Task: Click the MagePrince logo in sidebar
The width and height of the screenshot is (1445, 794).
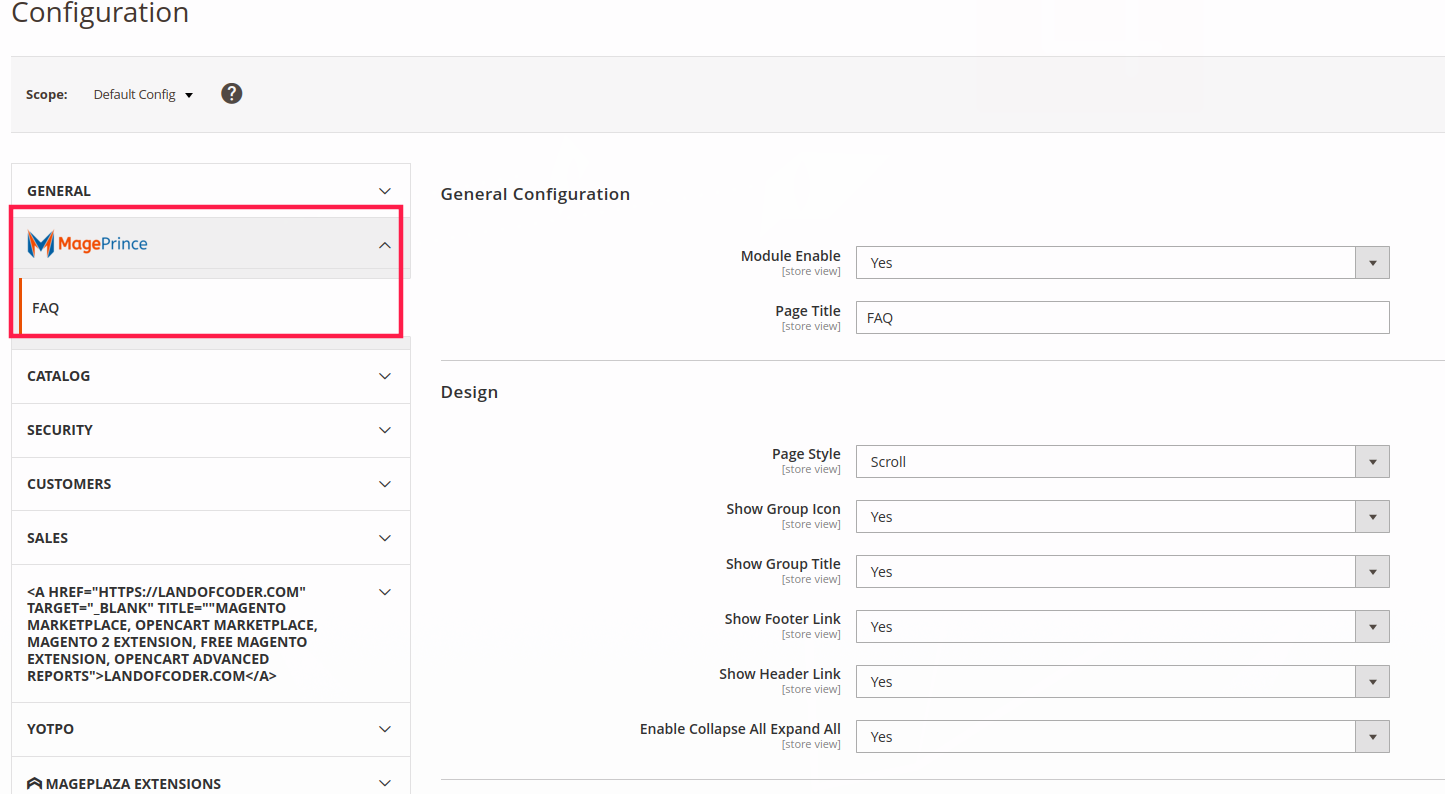Action: 88,244
